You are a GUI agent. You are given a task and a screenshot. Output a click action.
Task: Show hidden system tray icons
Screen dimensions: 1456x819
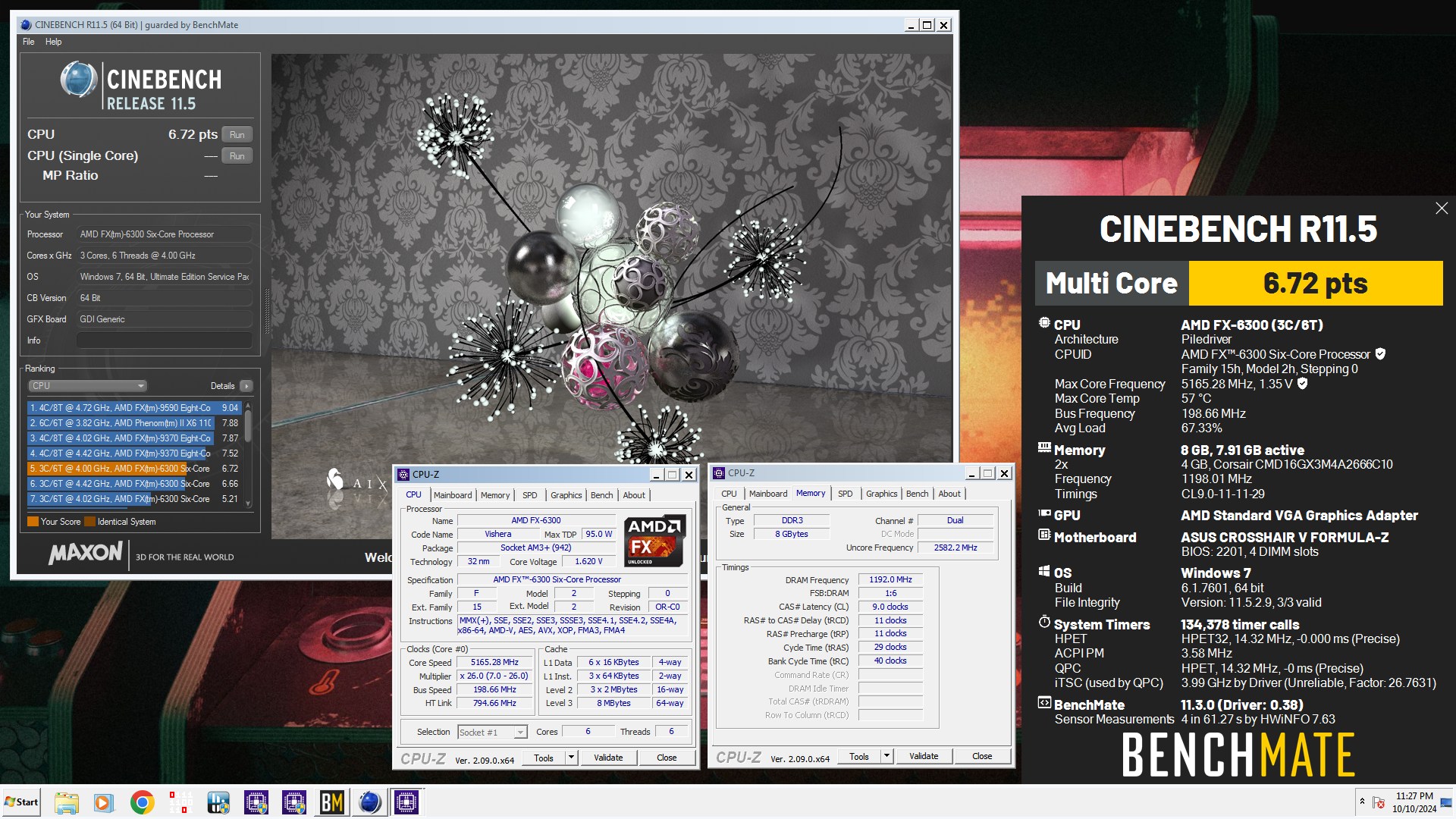pyautogui.click(x=1362, y=802)
